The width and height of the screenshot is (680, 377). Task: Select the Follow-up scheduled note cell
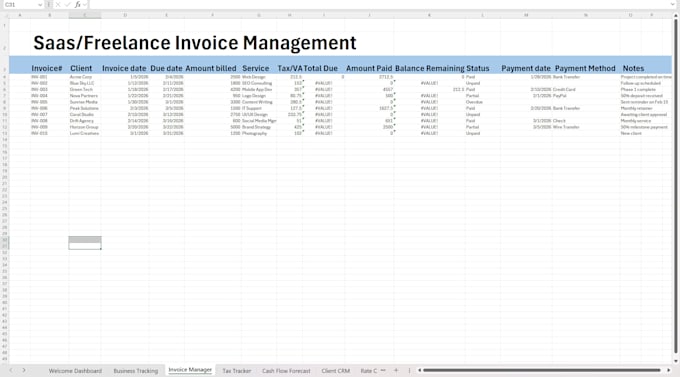point(641,83)
